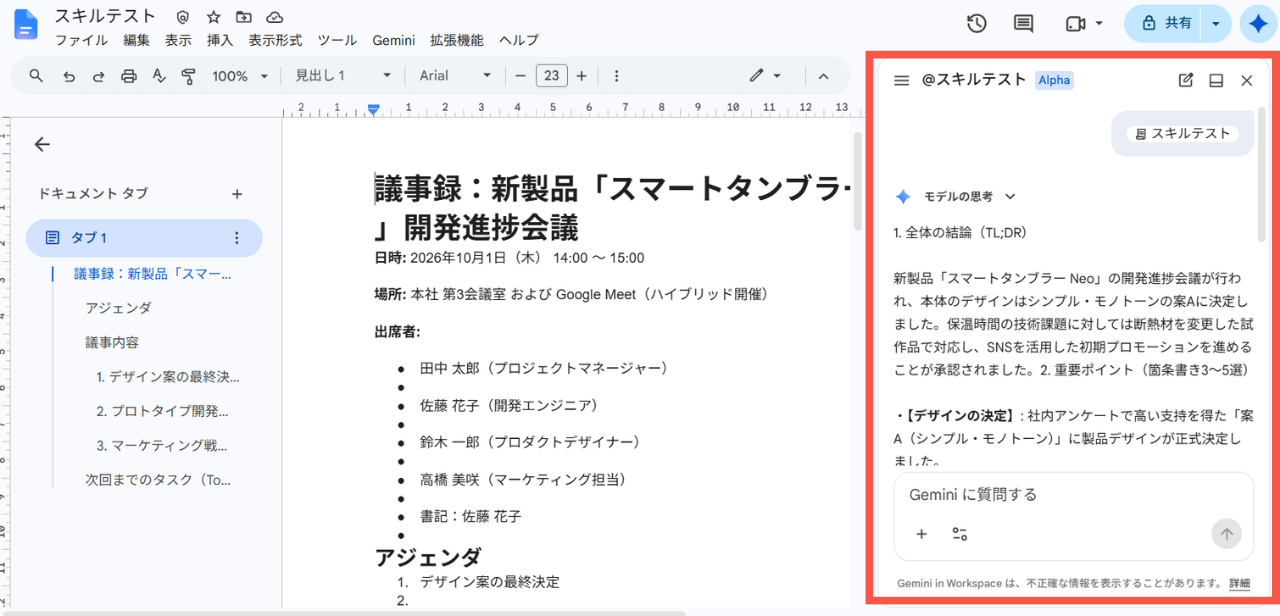Click the search magnifier in toolbar
1280x616 pixels.
click(x=36, y=76)
